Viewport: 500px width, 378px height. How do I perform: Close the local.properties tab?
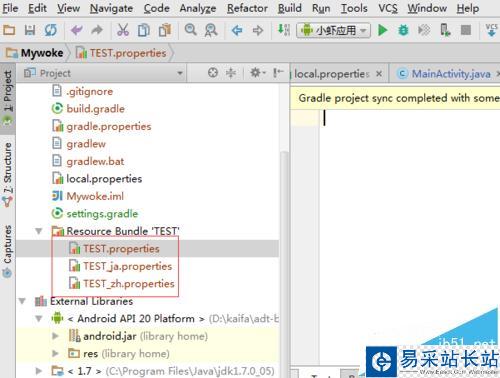[379, 74]
